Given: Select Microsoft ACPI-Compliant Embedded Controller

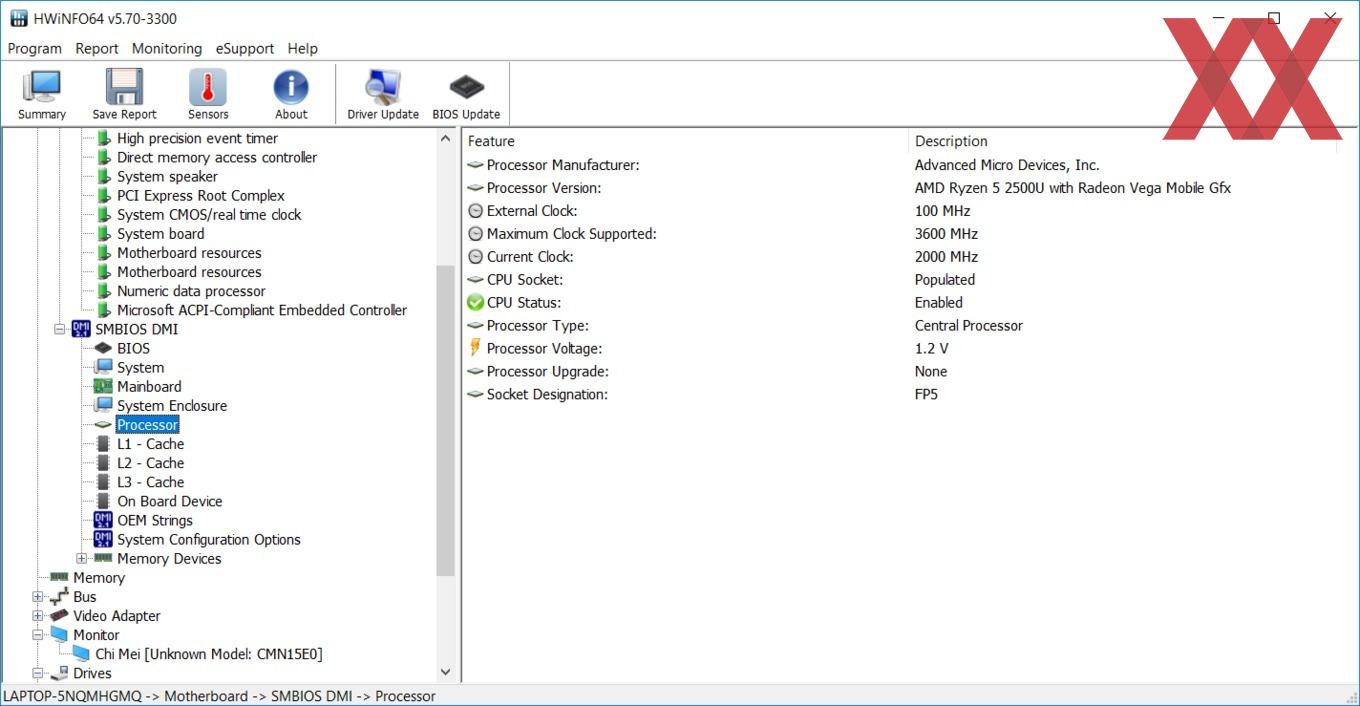Looking at the screenshot, I should [262, 310].
